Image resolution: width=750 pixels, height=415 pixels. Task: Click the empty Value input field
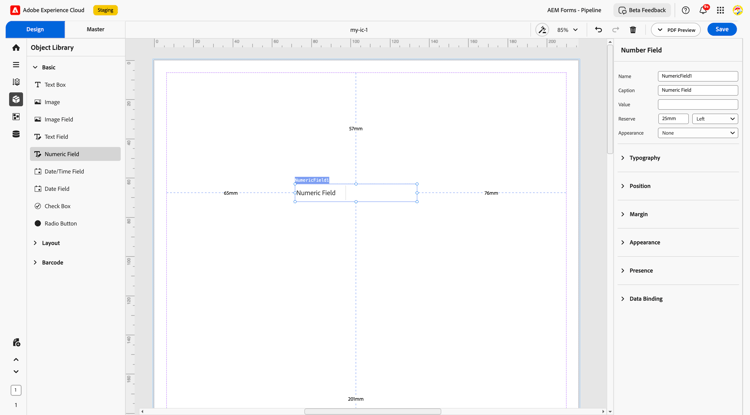point(698,104)
